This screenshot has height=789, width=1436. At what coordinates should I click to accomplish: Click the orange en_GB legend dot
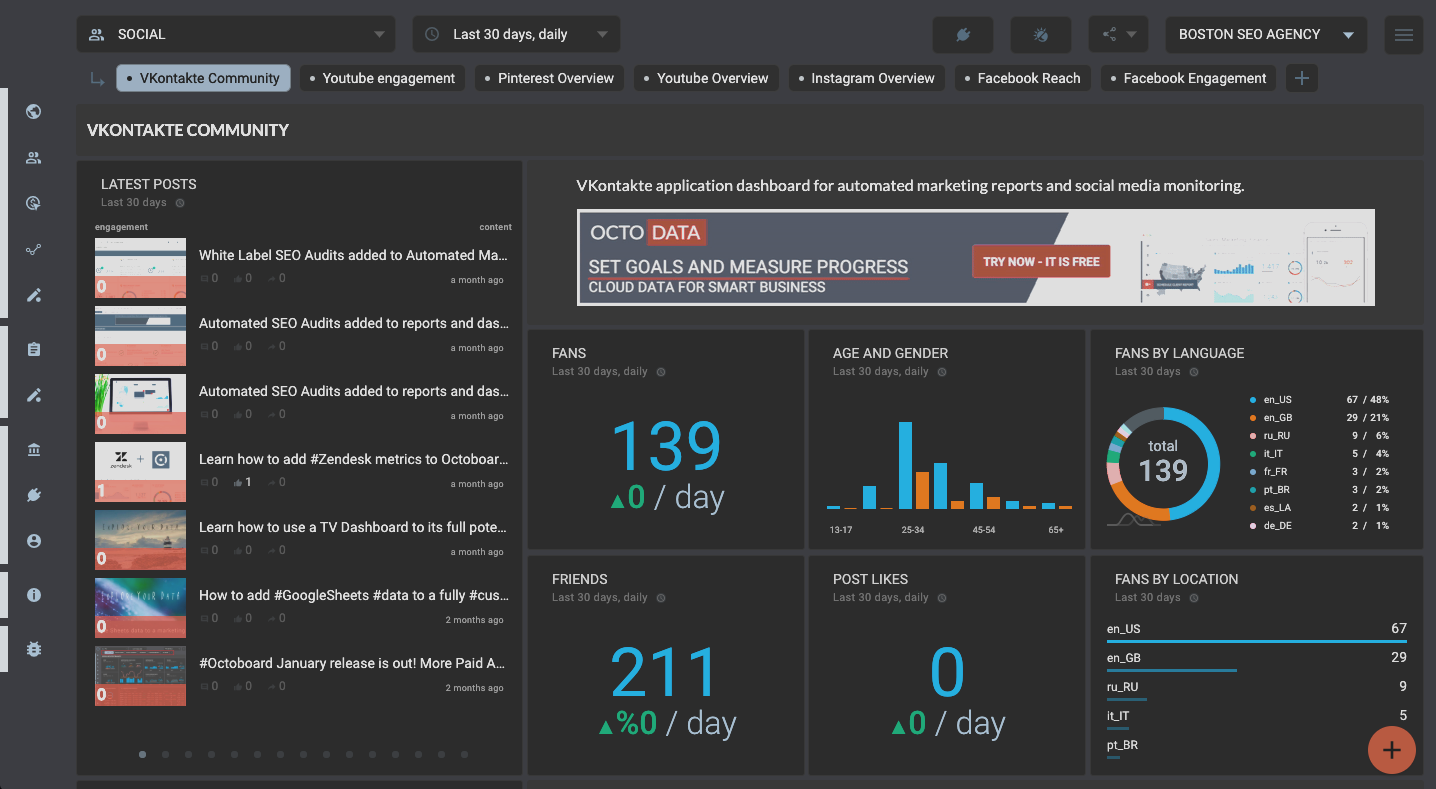click(x=1253, y=418)
